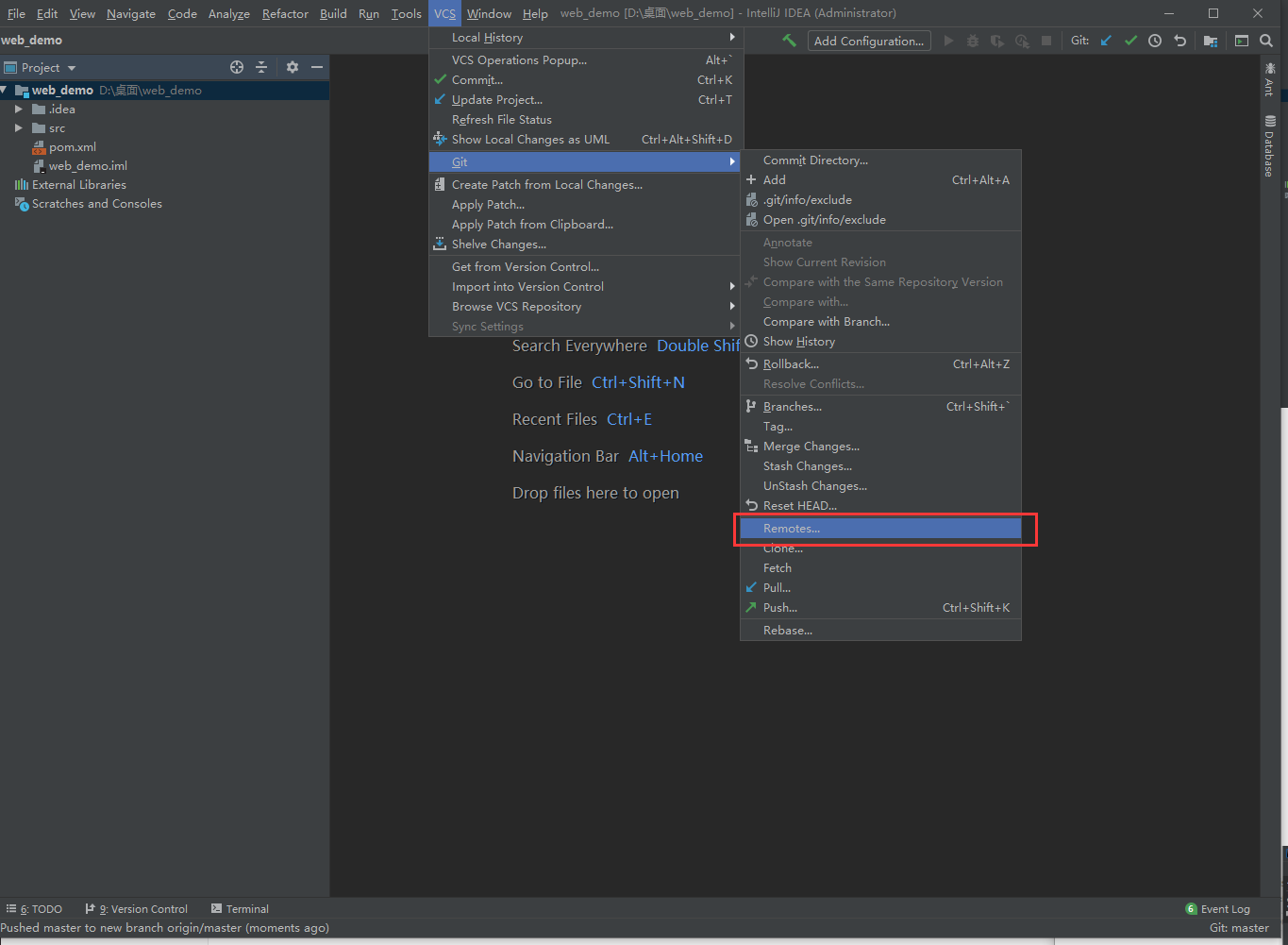The width and height of the screenshot is (1288, 945).
Task: Click the disabled Stop square icon
Action: click(1046, 41)
